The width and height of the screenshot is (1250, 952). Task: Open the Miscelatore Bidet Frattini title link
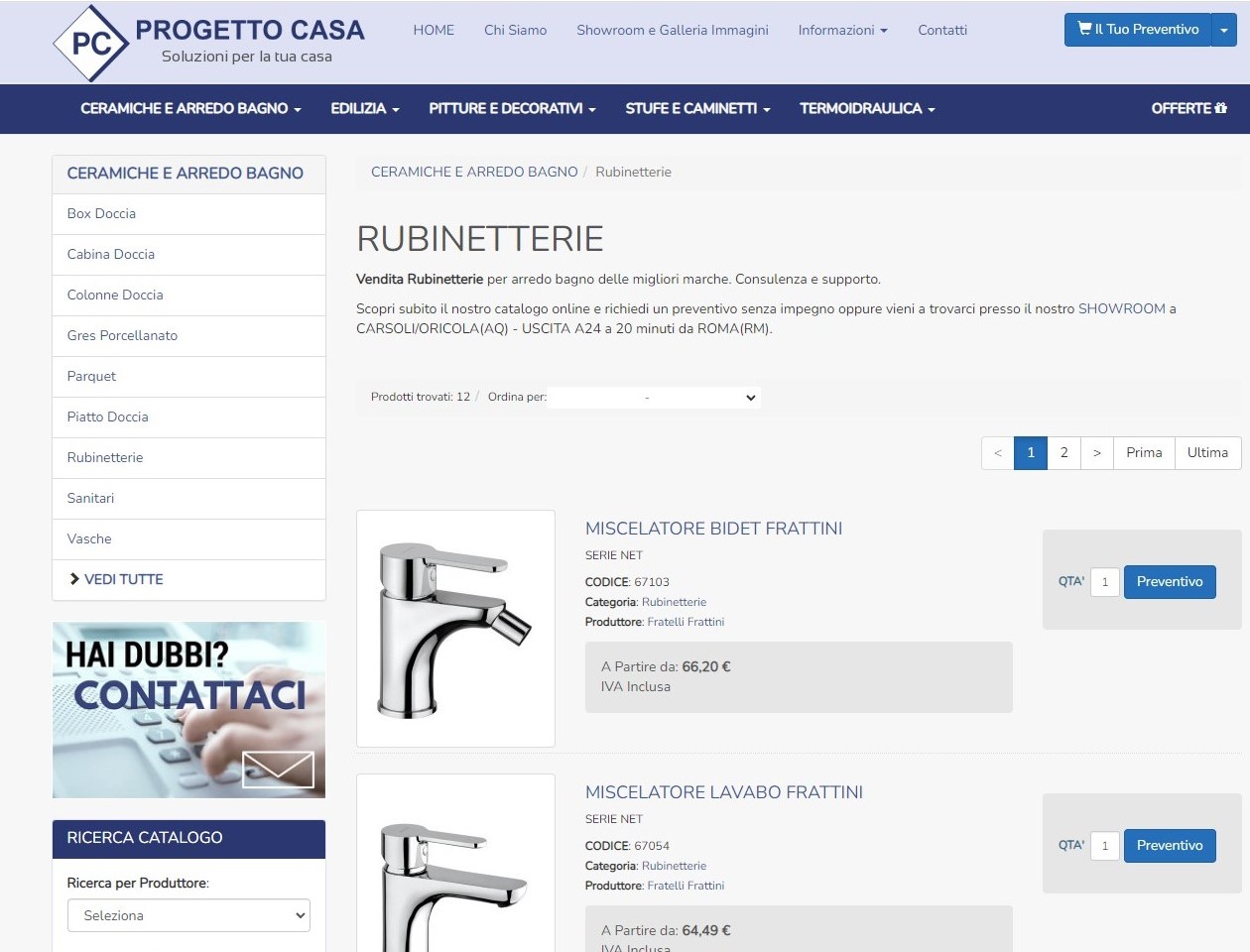point(714,529)
